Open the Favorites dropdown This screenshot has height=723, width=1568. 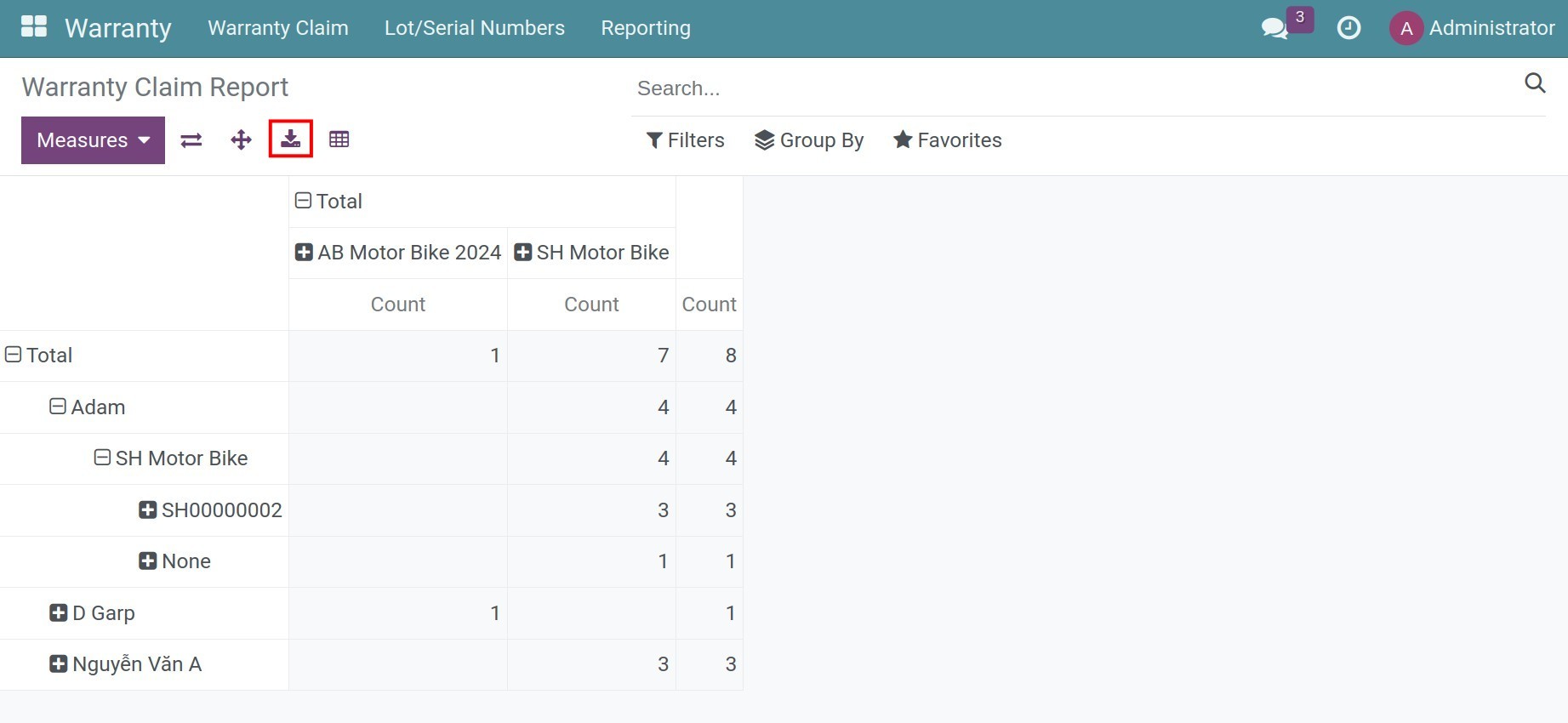(x=947, y=140)
